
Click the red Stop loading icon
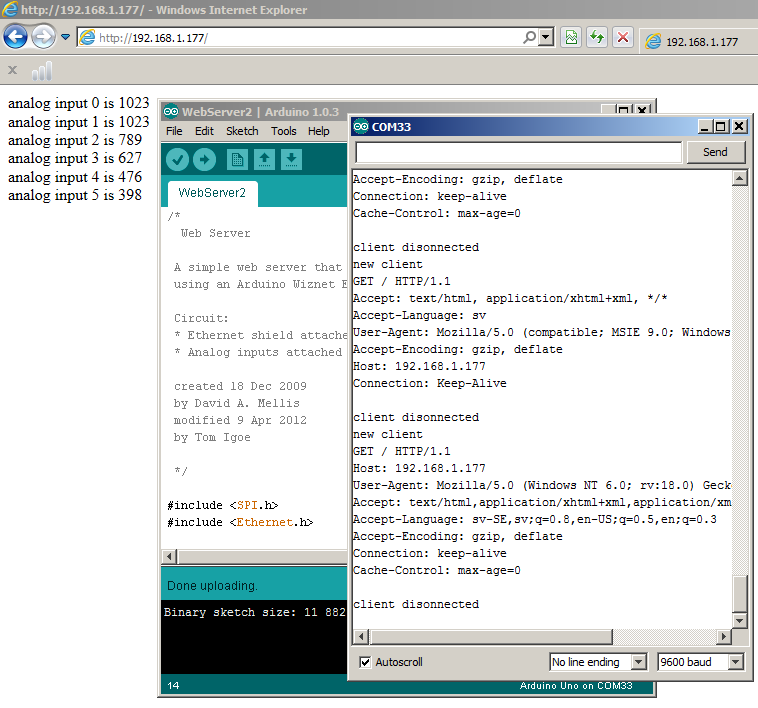tap(623, 37)
